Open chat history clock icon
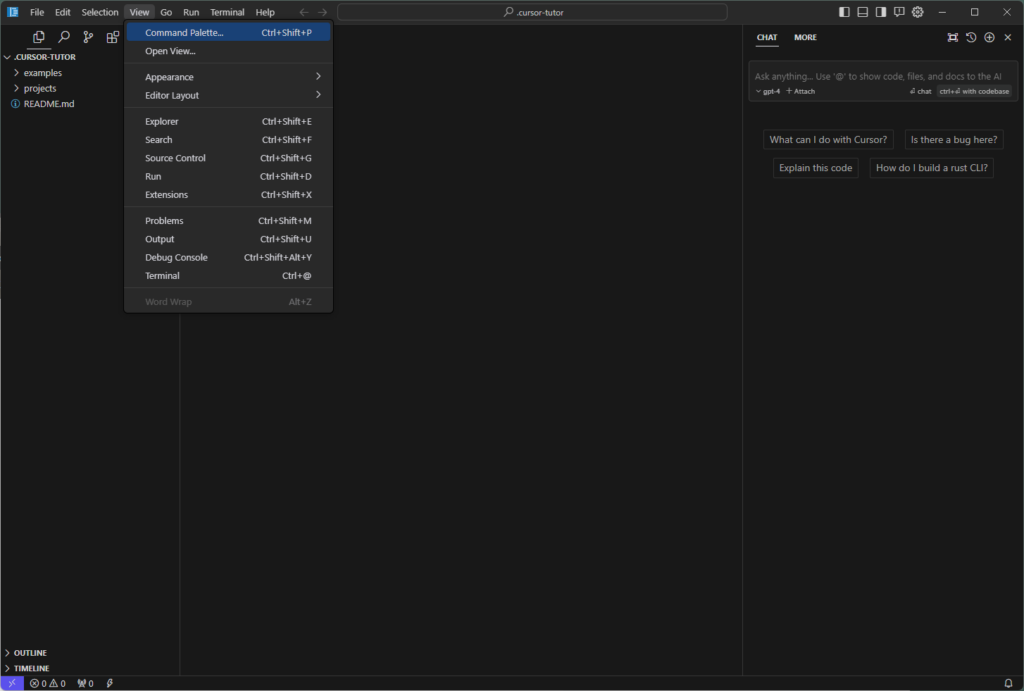This screenshot has width=1024, height=691. click(971, 37)
